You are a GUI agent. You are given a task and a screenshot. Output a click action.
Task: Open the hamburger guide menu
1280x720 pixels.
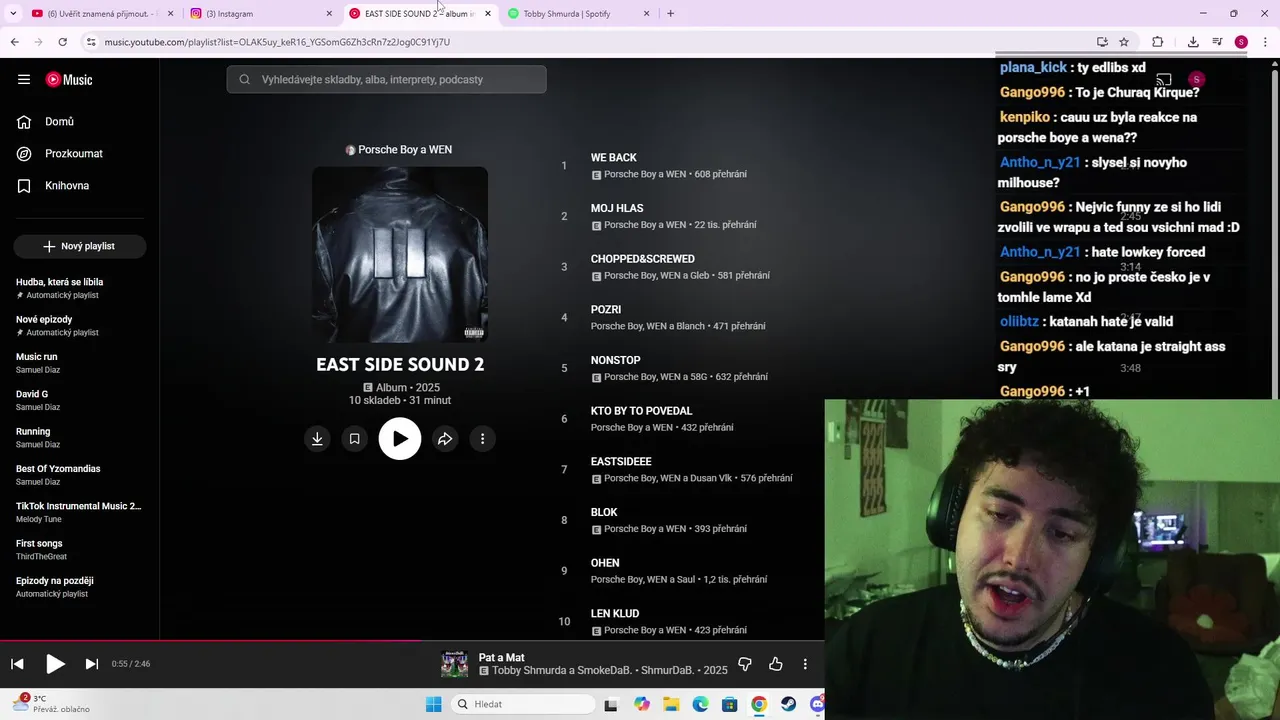point(24,79)
